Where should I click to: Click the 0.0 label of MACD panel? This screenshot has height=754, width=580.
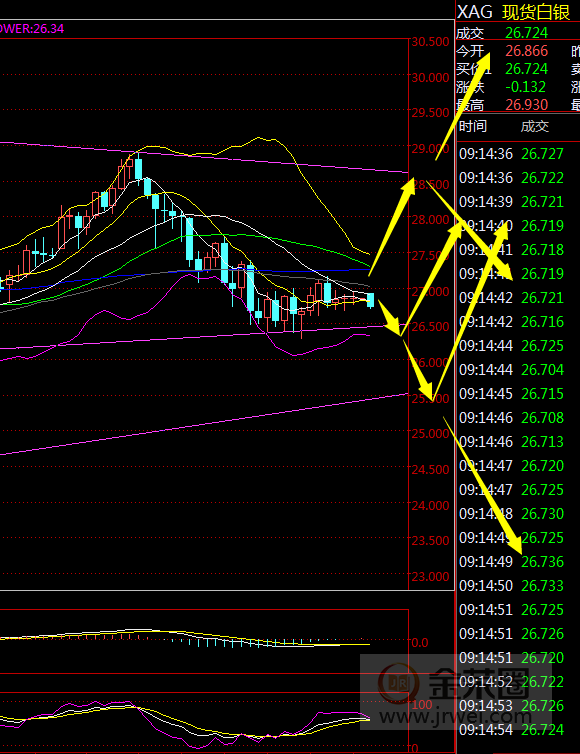point(419,642)
